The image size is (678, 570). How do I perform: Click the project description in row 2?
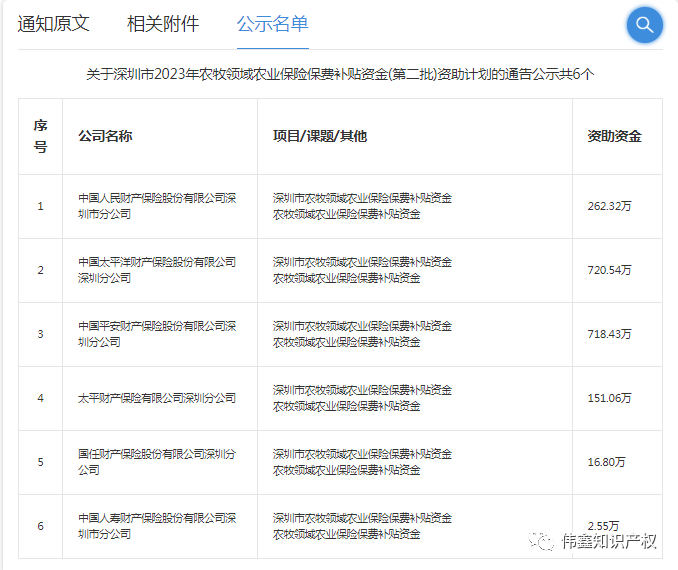pos(362,270)
